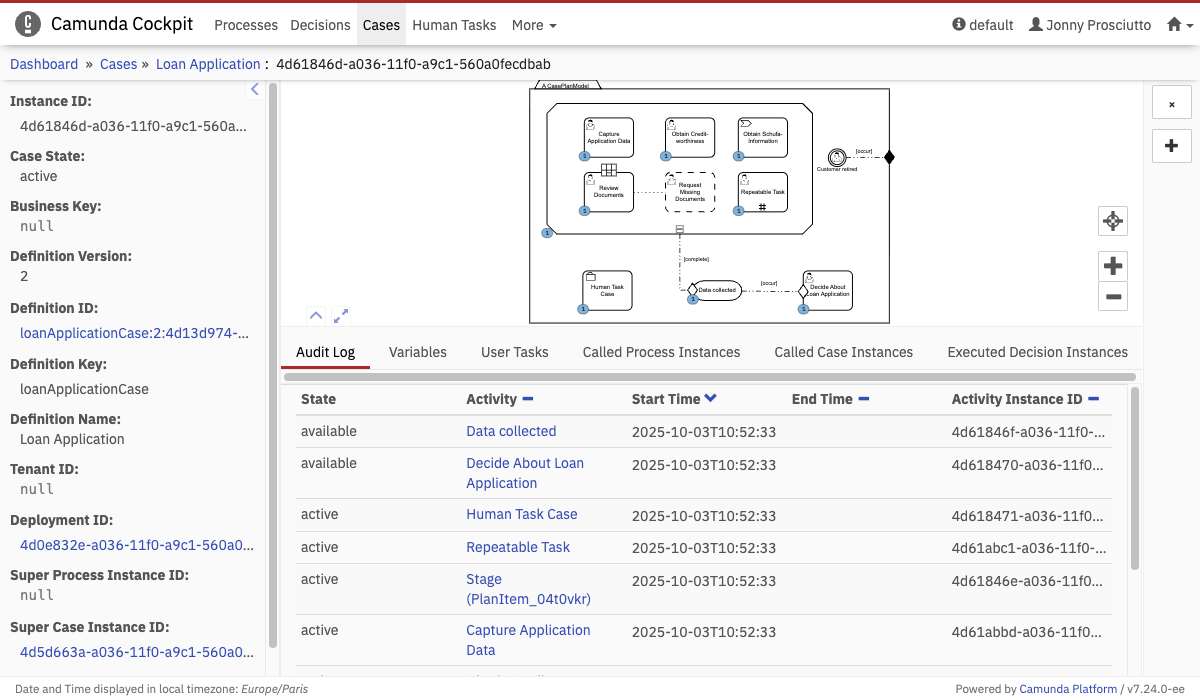This screenshot has width=1200, height=700.
Task: Click the plus button in the right panel
Action: pos(1171,146)
